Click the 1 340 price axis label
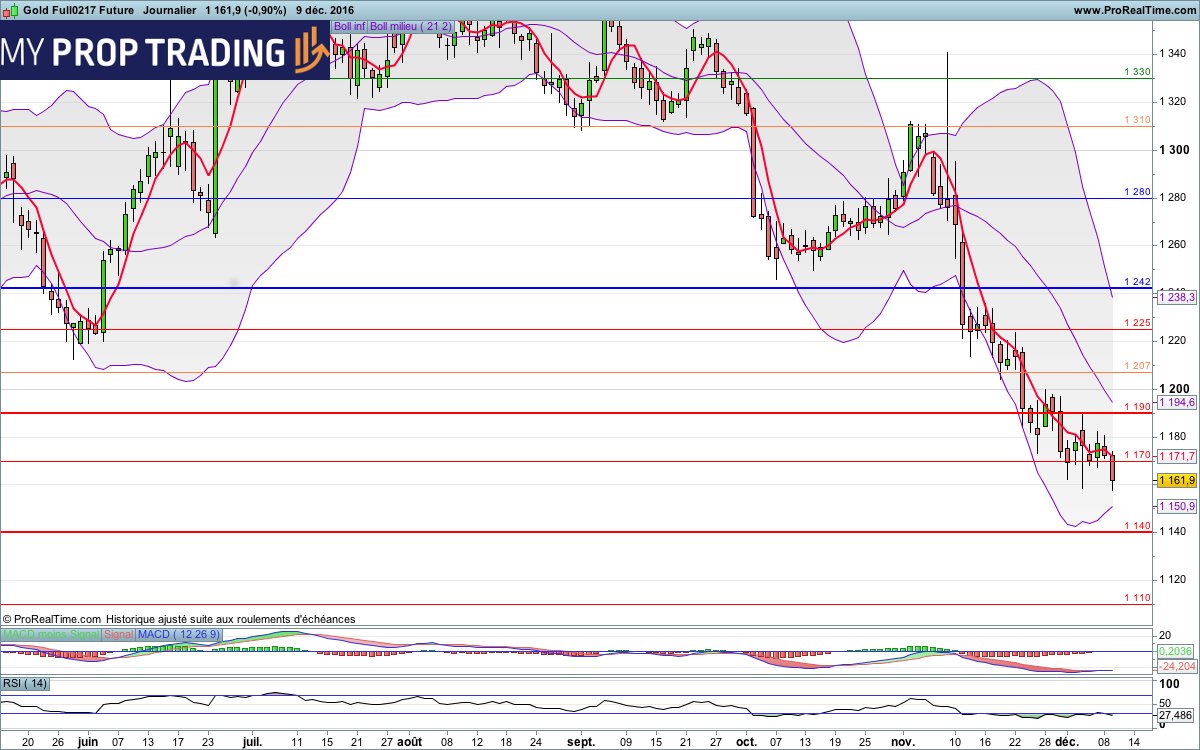Image resolution: width=1200 pixels, height=750 pixels. tap(1173, 53)
